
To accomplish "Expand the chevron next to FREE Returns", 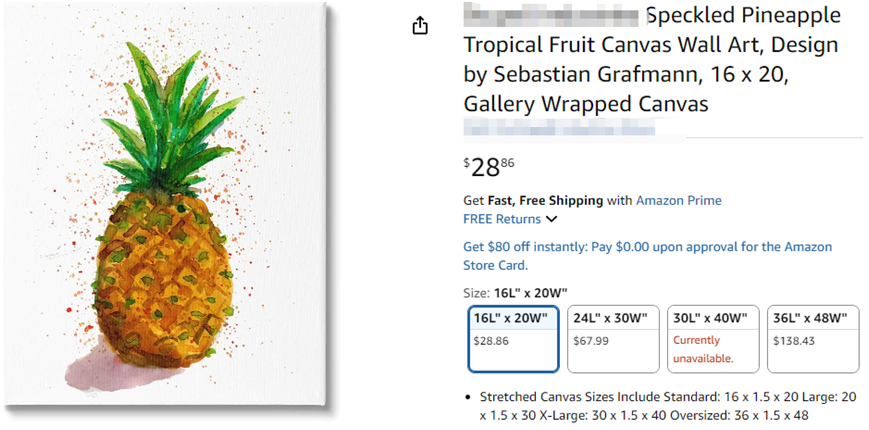I will [x=551, y=219].
